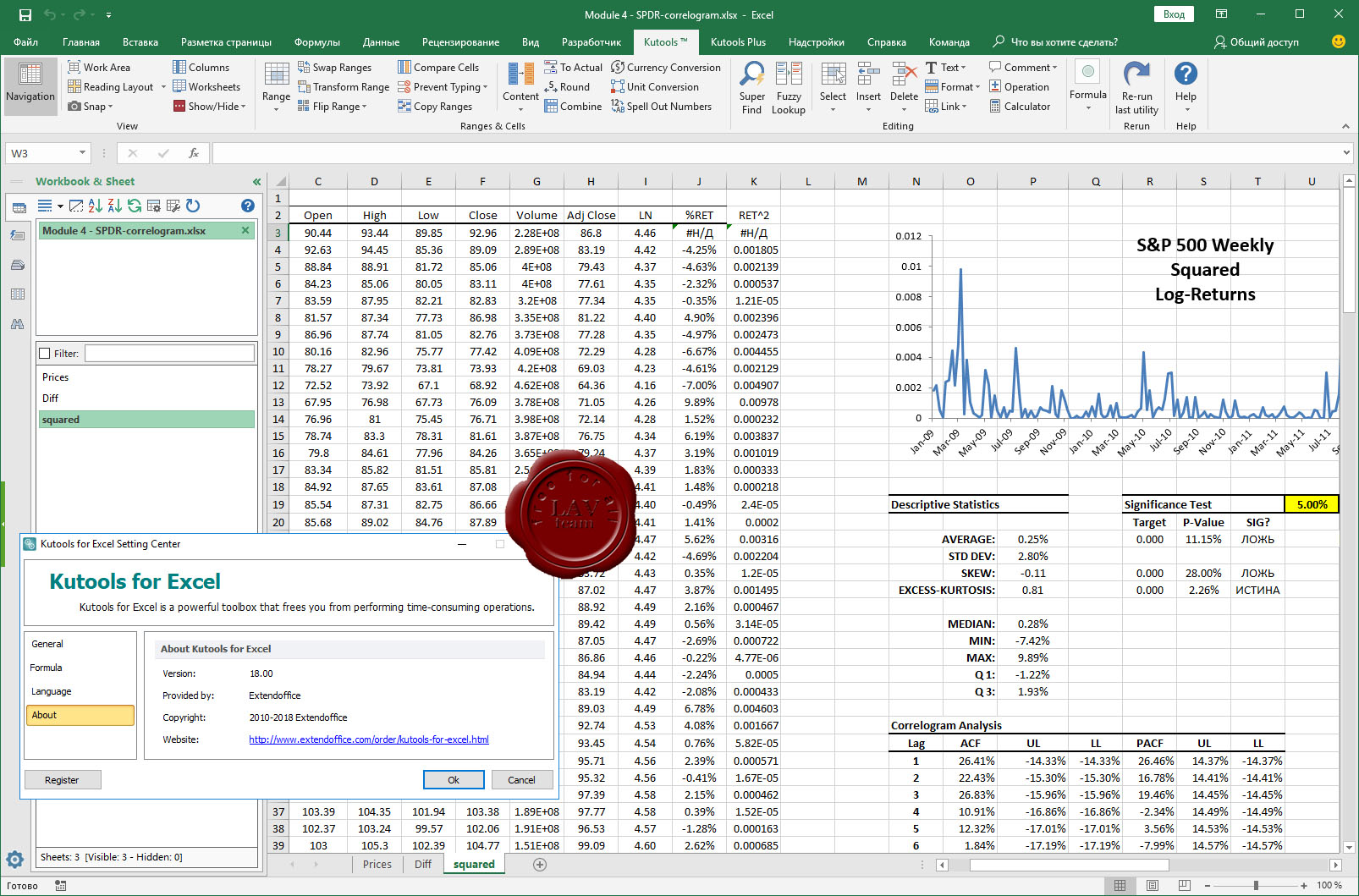Open the Combine tool
The width and height of the screenshot is (1359, 896).
(x=573, y=107)
